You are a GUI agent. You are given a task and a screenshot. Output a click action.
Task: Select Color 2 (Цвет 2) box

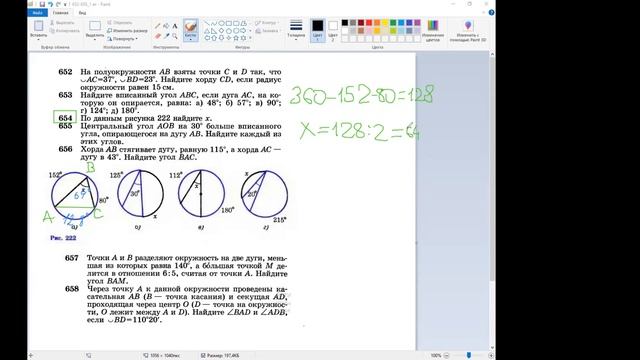333,31
